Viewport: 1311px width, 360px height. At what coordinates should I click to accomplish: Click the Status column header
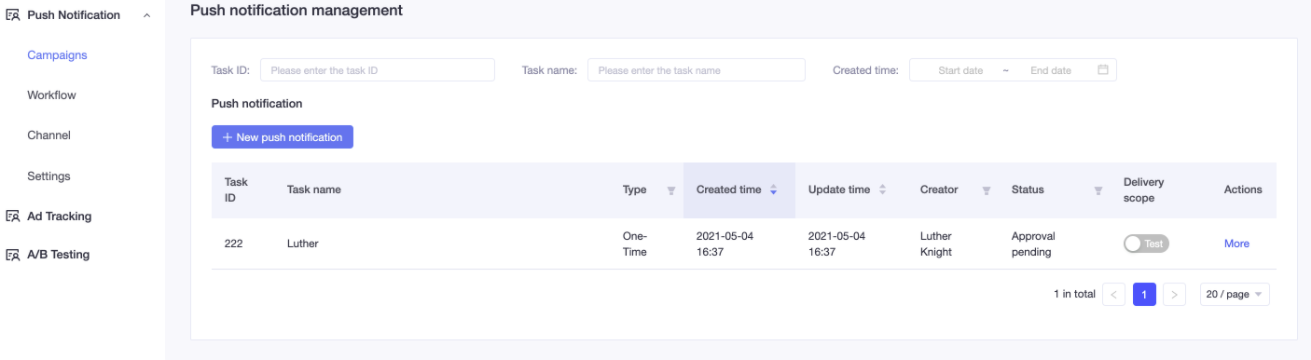tap(1028, 190)
